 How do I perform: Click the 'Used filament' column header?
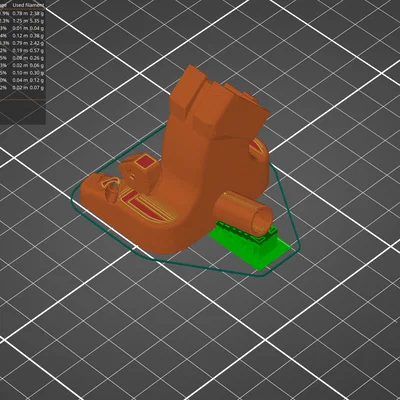pyautogui.click(x=29, y=5)
